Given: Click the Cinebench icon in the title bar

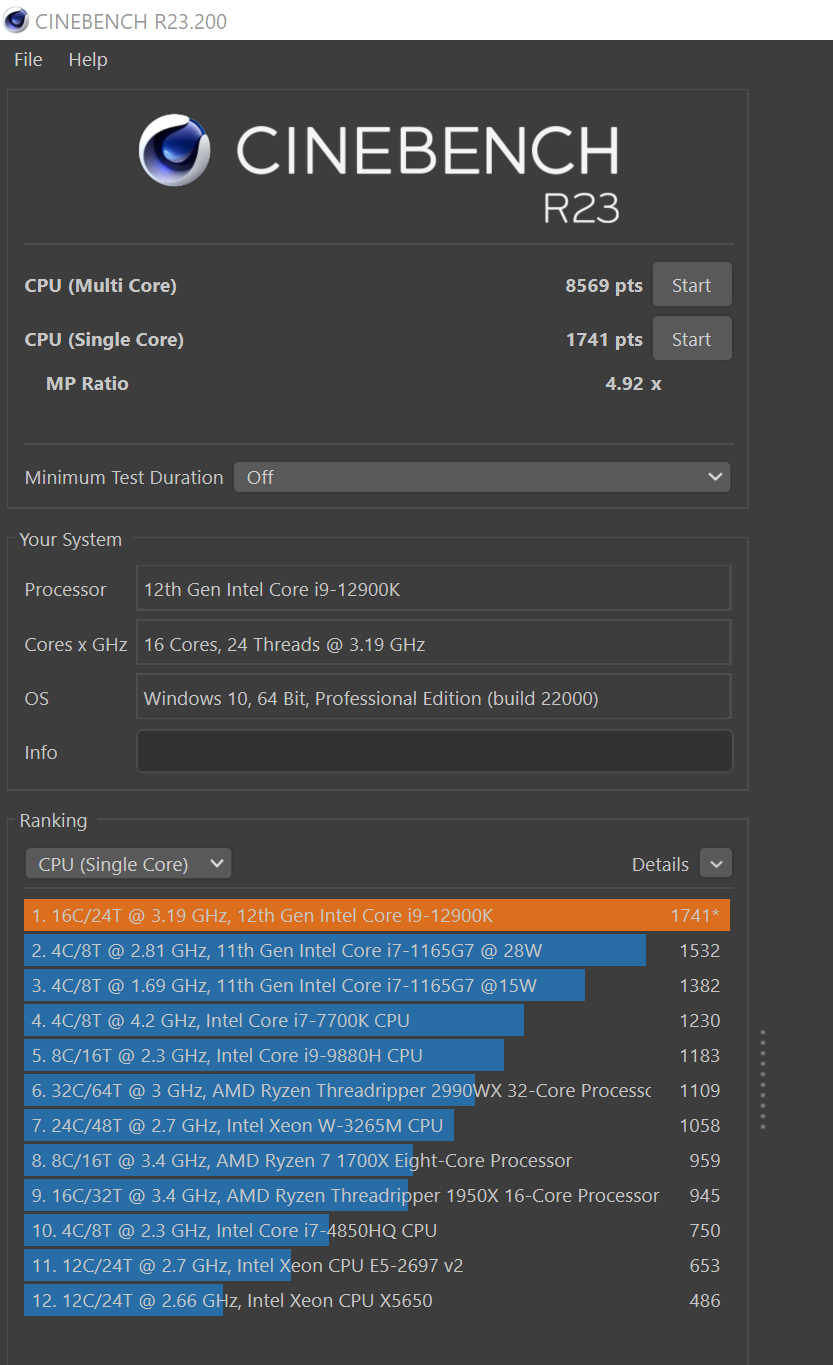Looking at the screenshot, I should coord(17,20).
